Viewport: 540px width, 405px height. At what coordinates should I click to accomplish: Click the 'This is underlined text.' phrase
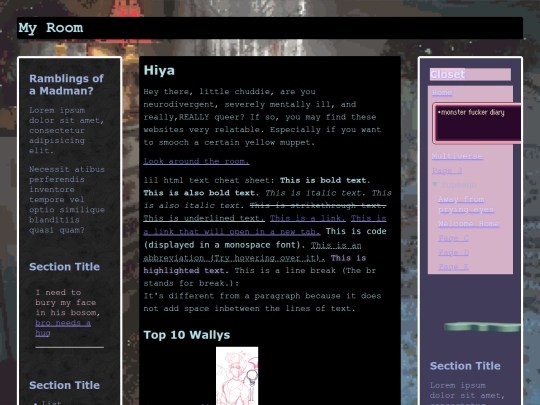[x=204, y=218]
